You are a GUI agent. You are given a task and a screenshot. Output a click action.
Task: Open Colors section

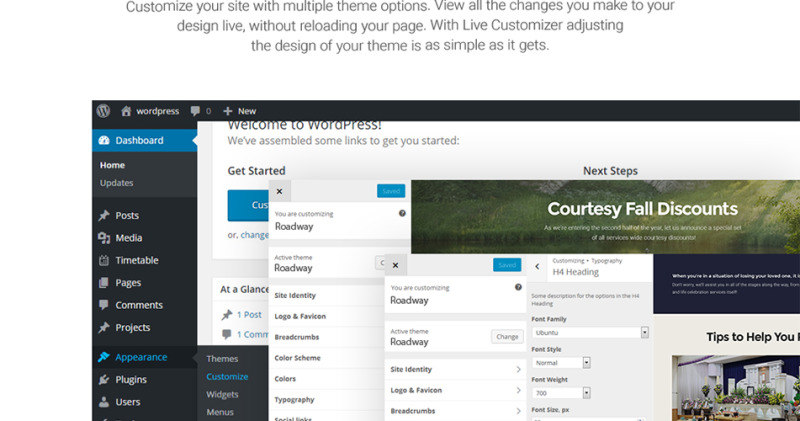tap(327, 379)
